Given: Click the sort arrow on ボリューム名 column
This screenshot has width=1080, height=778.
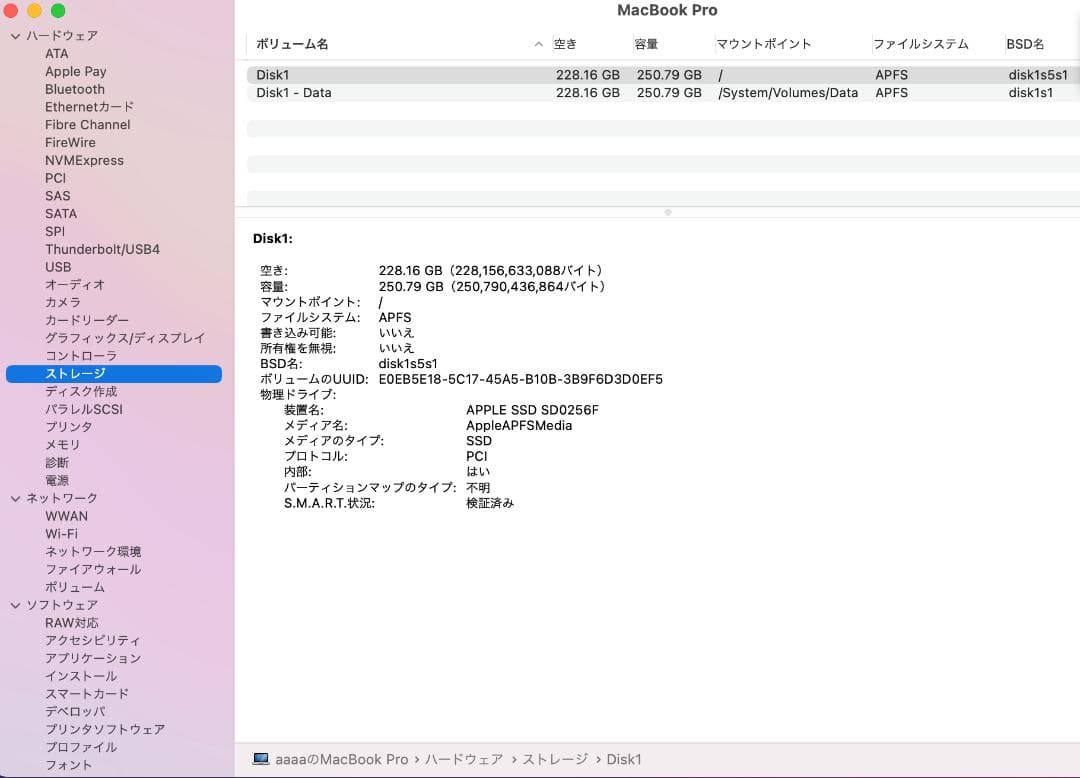Looking at the screenshot, I should 538,44.
